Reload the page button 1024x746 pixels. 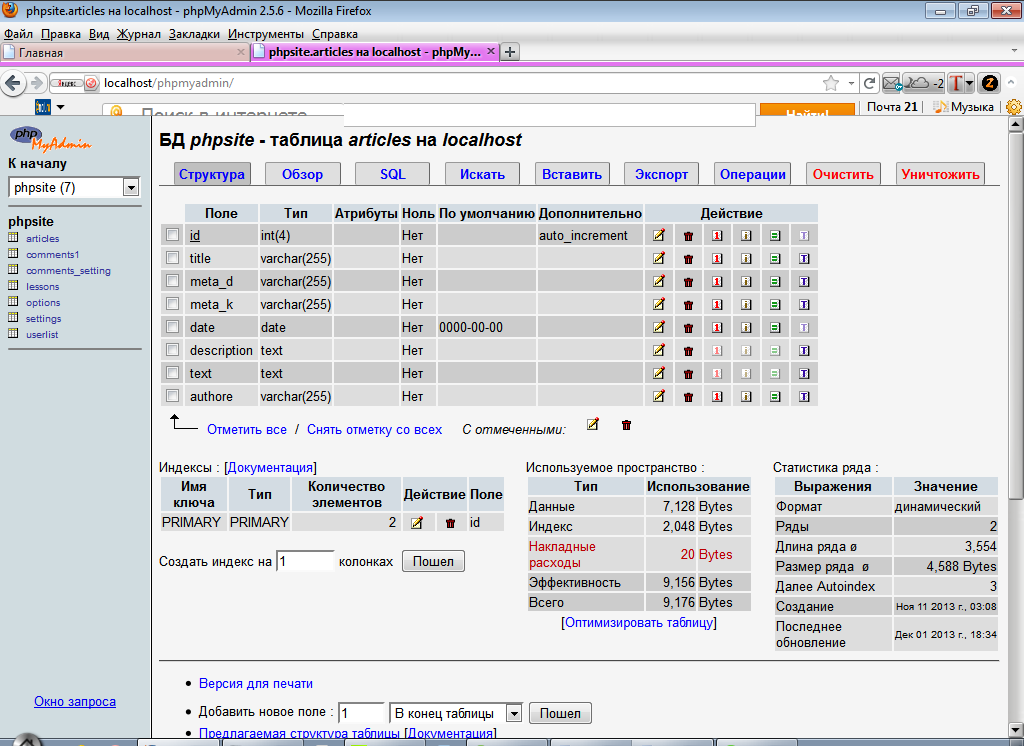(x=869, y=83)
